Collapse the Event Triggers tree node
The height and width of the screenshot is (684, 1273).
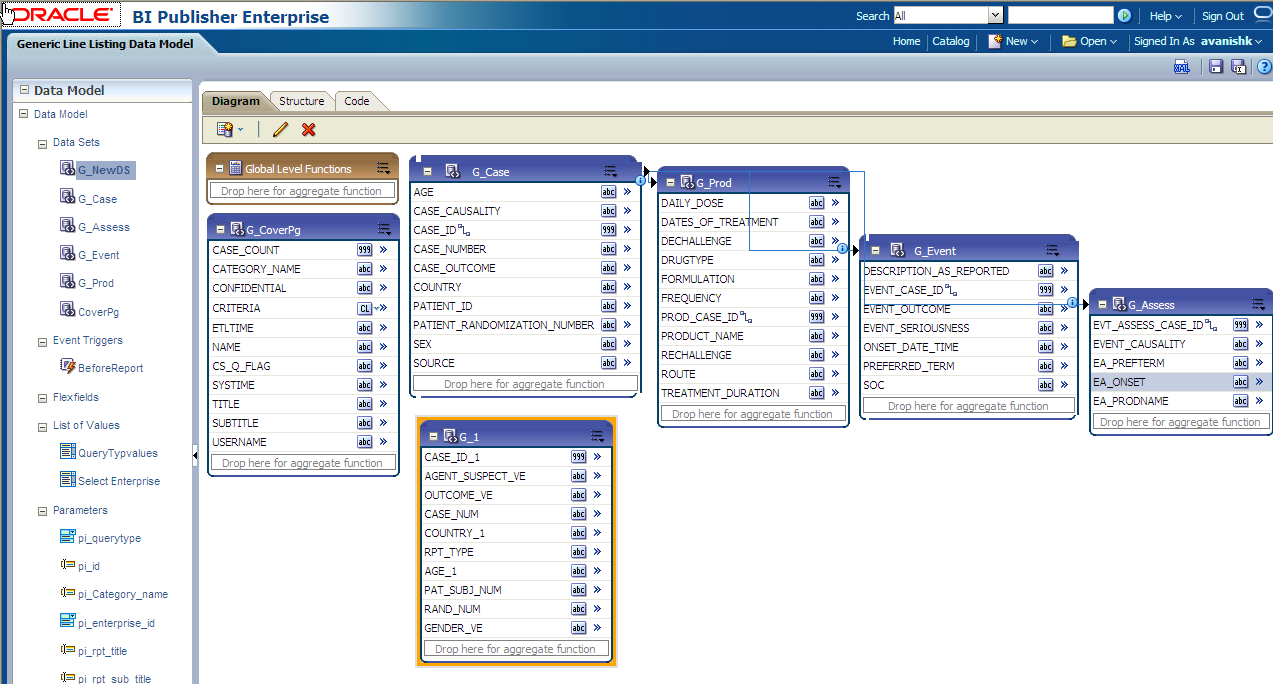pyautogui.click(x=42, y=342)
